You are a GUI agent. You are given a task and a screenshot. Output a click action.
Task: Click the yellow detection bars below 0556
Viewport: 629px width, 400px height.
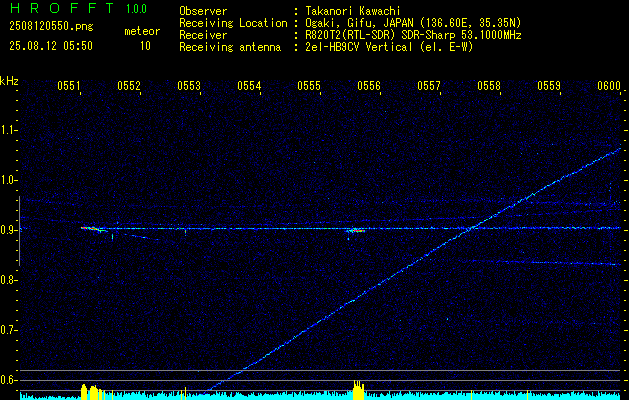[358, 390]
